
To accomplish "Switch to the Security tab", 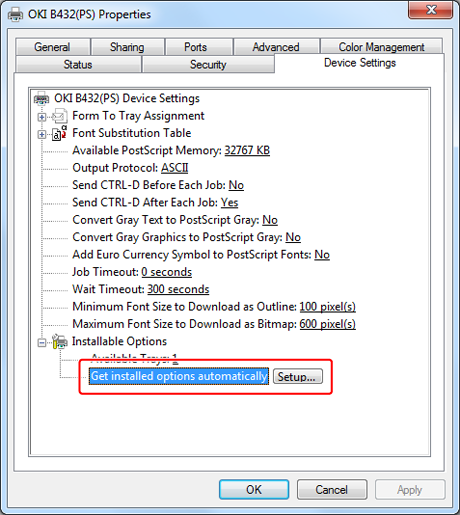I will tap(208, 64).
